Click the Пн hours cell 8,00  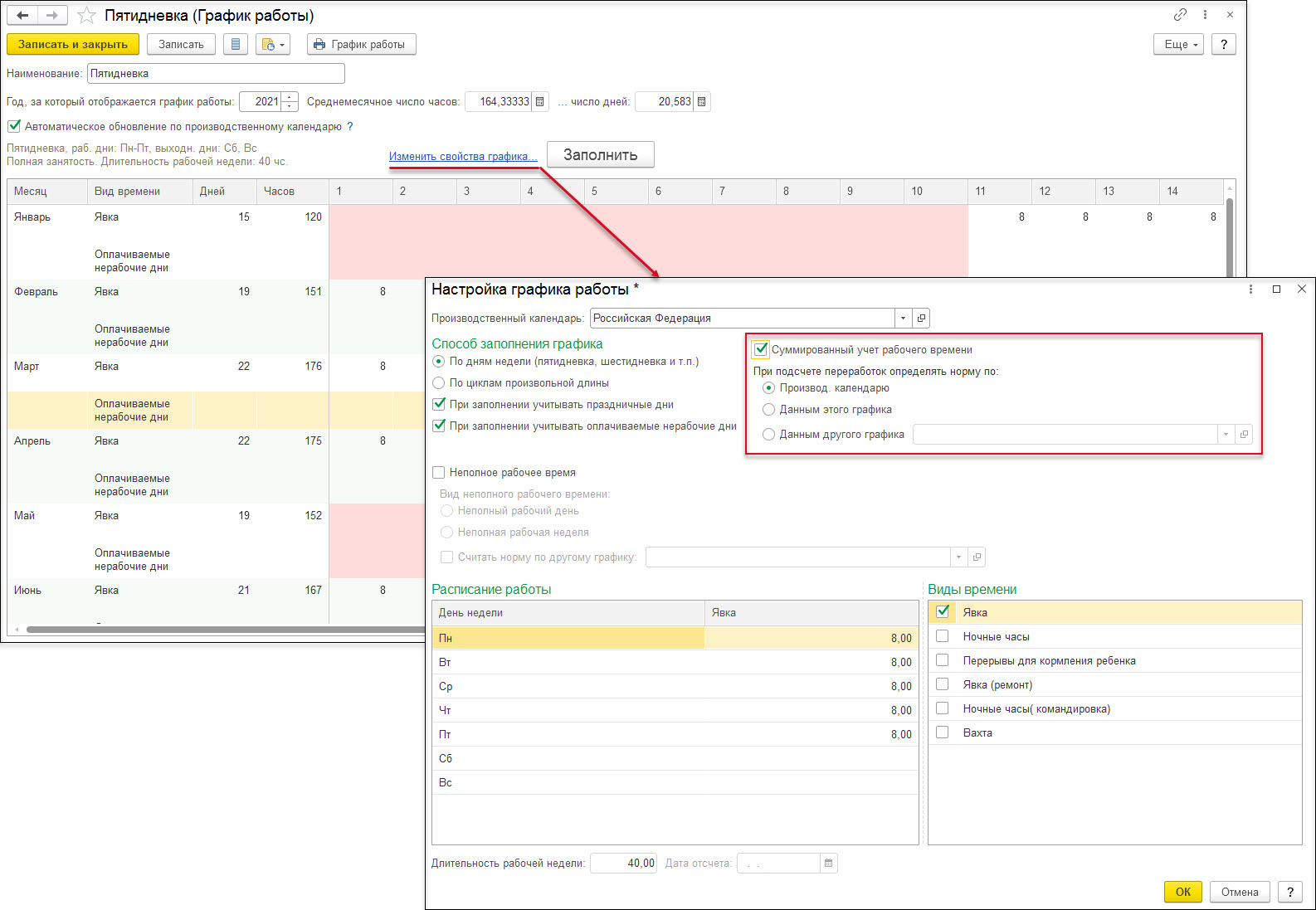click(812, 638)
